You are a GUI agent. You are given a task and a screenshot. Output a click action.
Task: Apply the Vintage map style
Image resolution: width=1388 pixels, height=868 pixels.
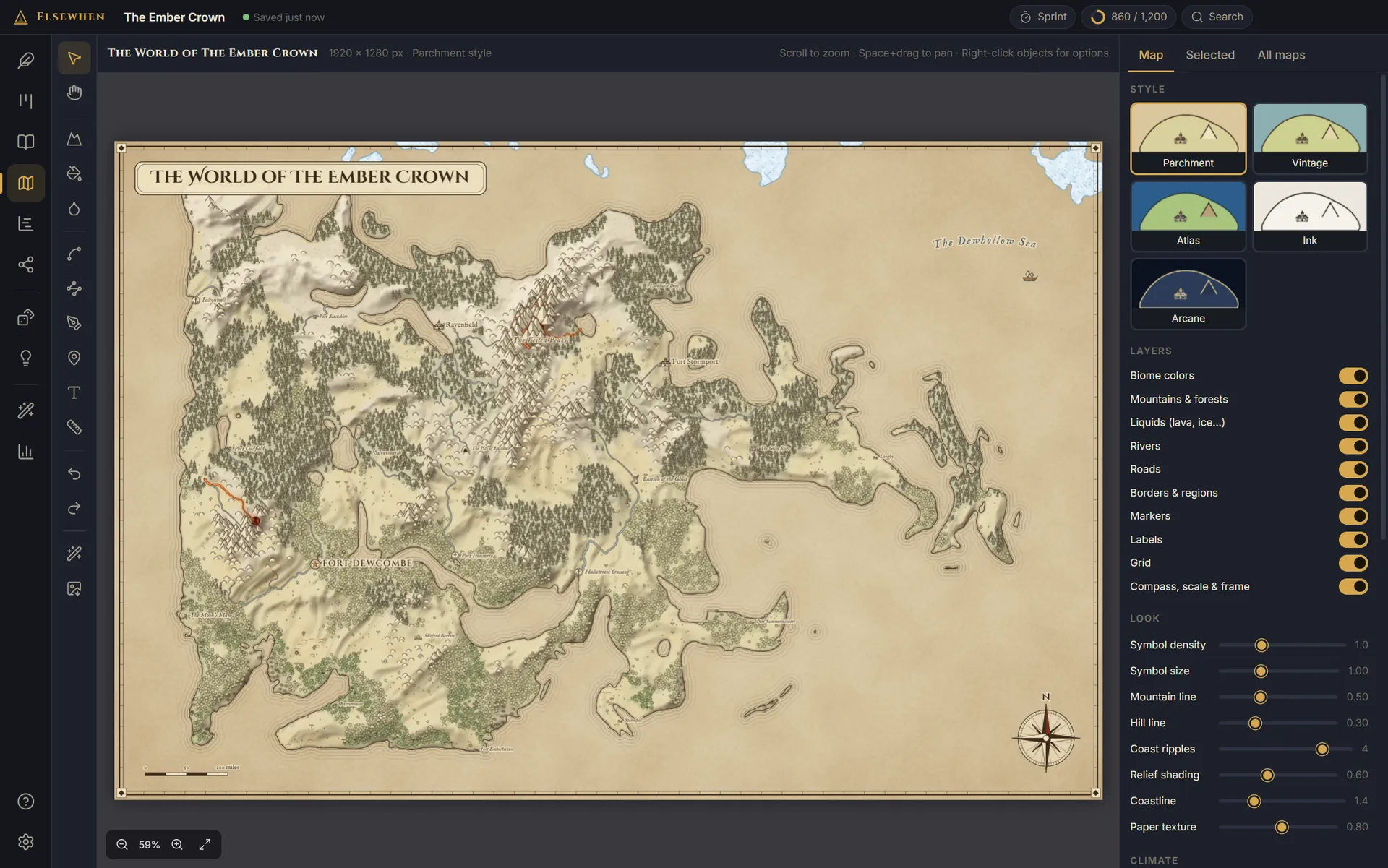coord(1309,138)
